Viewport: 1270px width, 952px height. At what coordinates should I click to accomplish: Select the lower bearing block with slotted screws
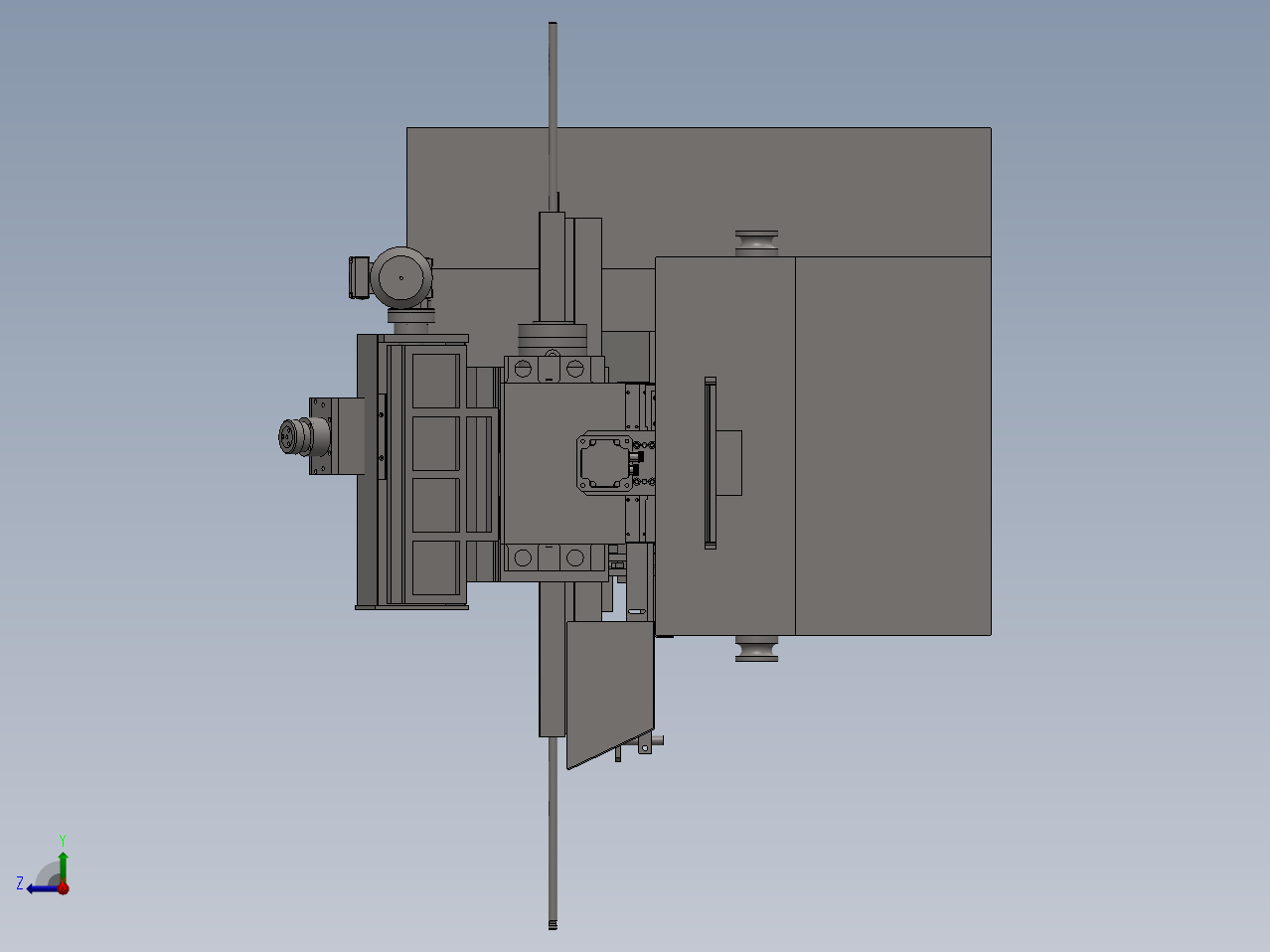(556, 558)
